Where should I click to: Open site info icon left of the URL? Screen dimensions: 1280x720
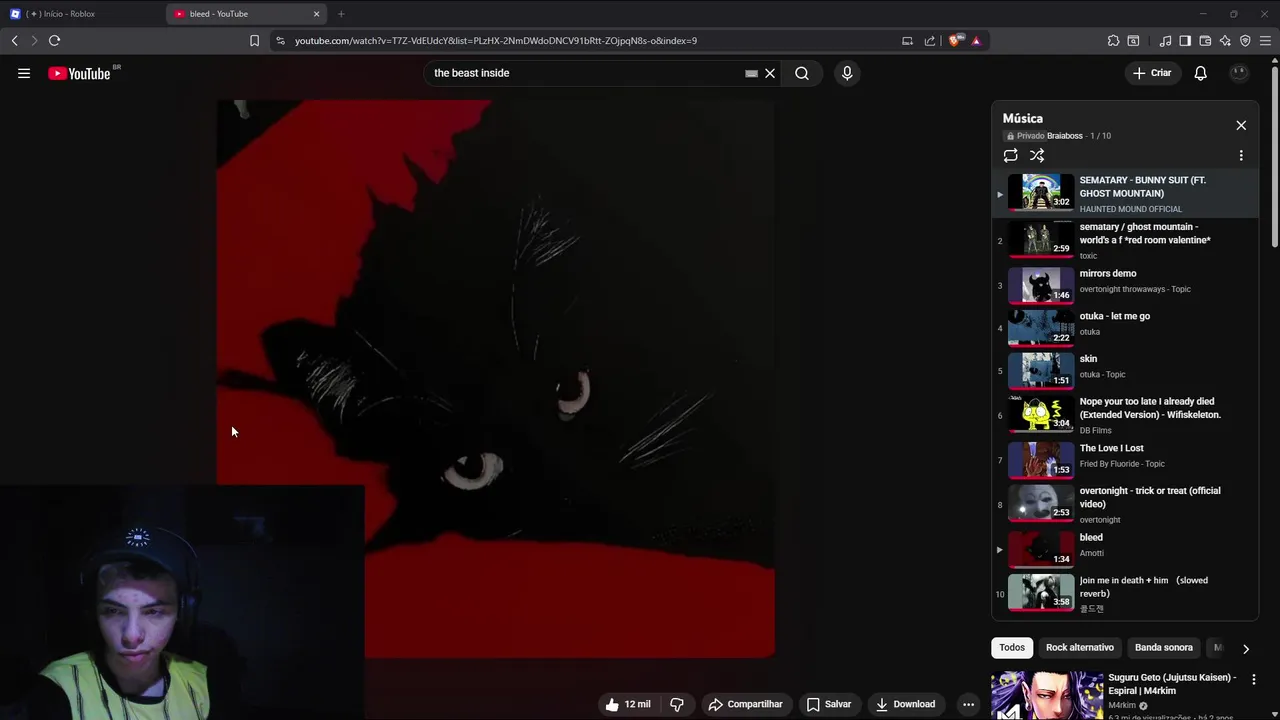click(x=280, y=41)
